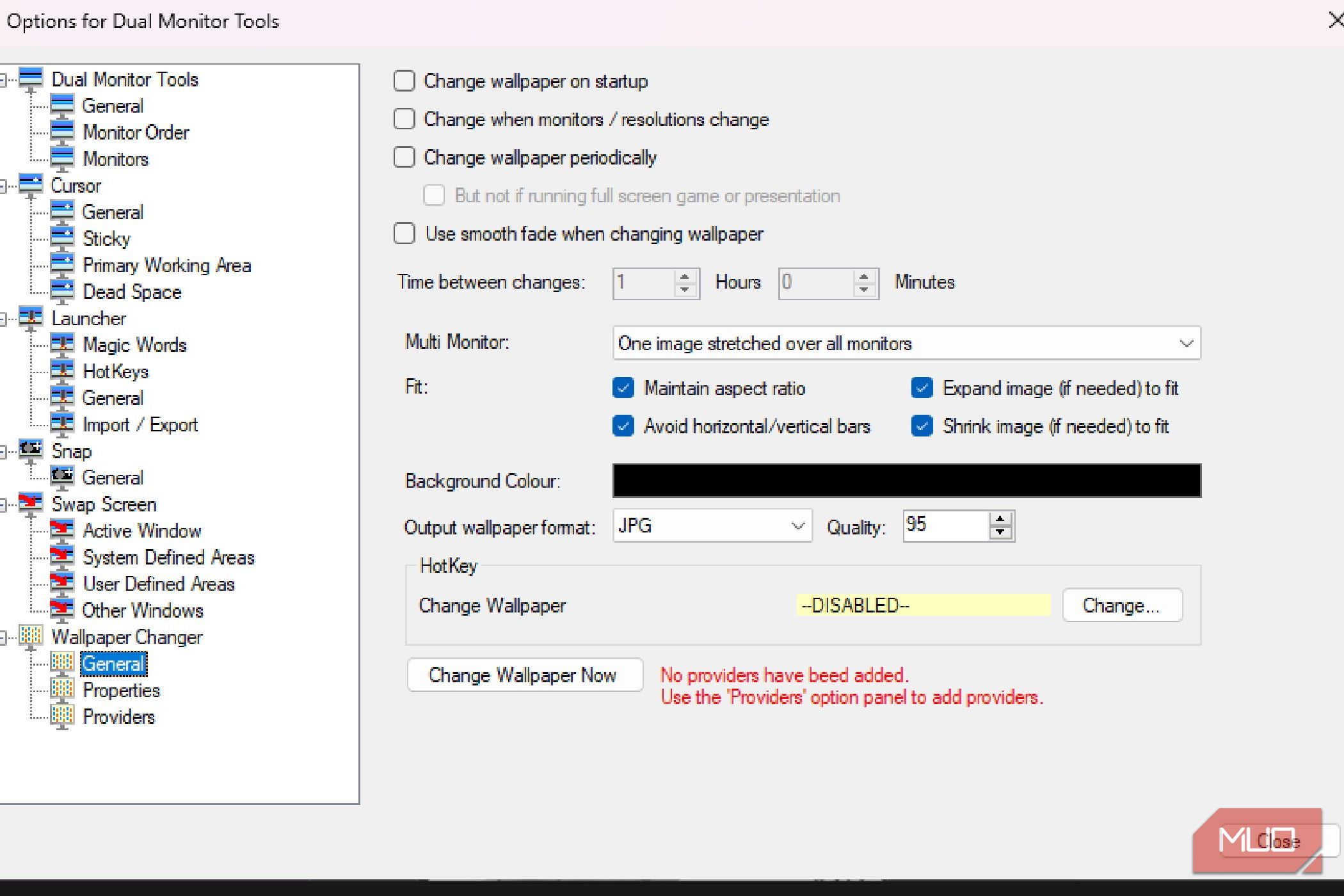Enable Change wallpaper on startup checkbox

click(x=404, y=81)
